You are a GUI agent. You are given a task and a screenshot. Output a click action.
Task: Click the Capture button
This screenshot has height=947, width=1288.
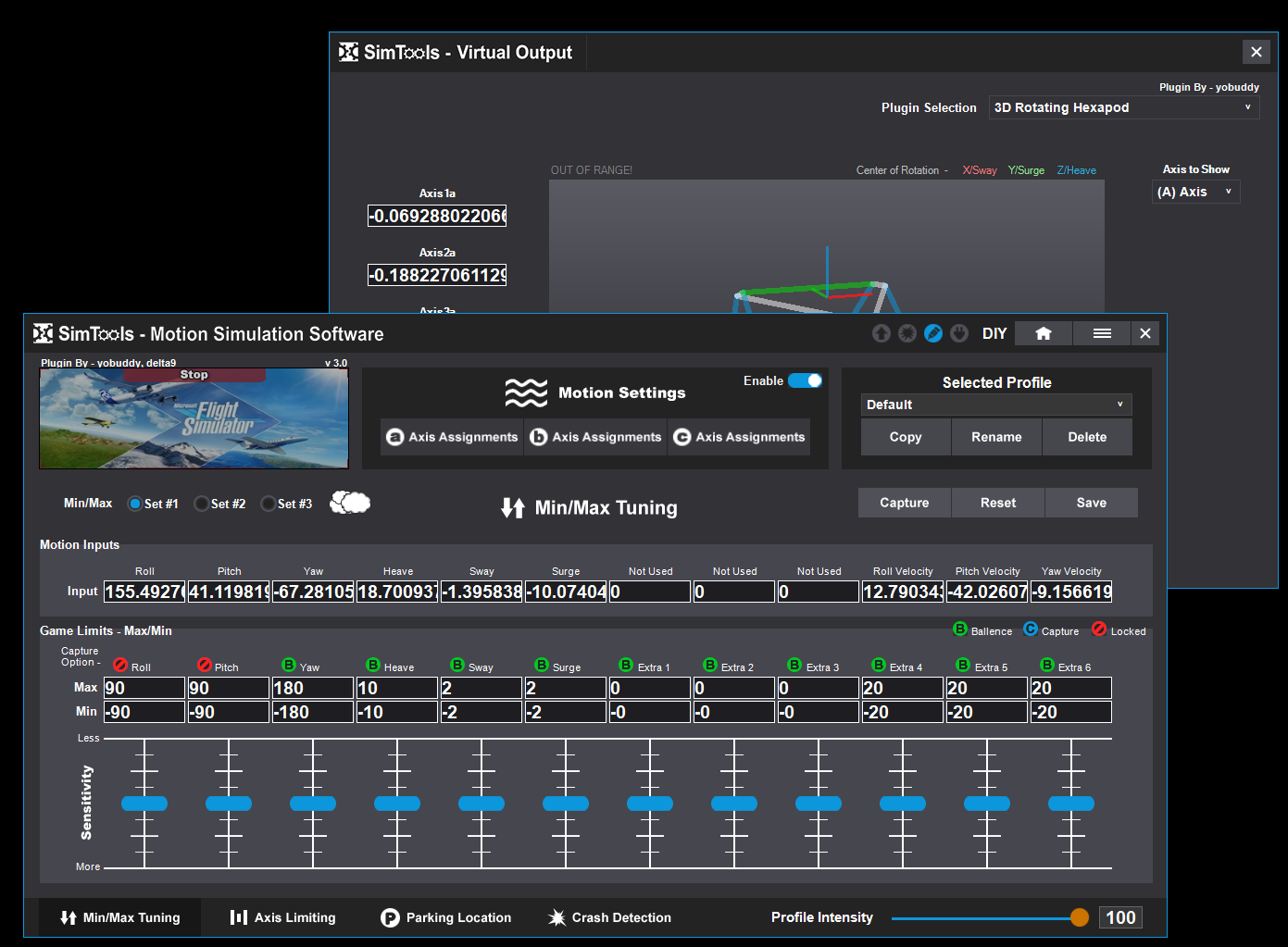(905, 503)
